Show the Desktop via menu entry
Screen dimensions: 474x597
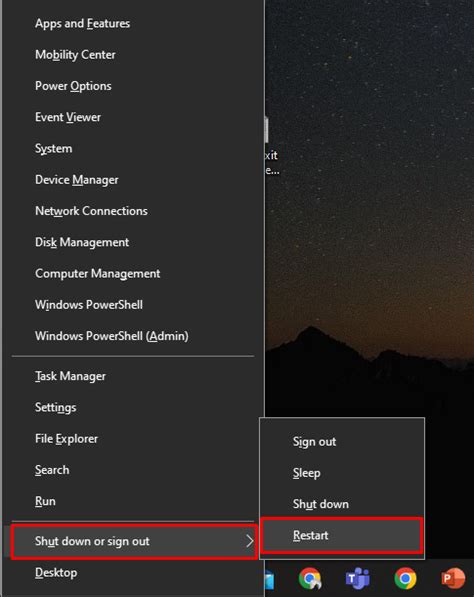click(133, 573)
